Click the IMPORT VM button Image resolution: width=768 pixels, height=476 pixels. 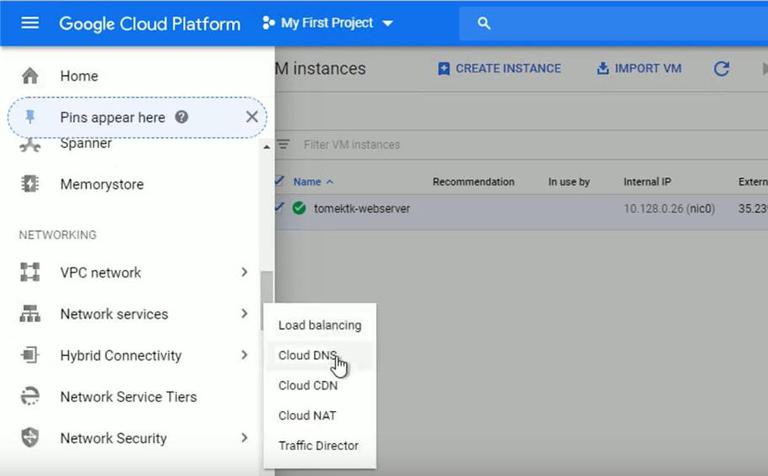coord(639,69)
